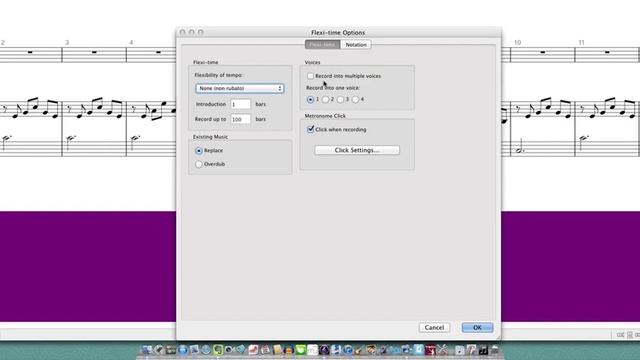Open Launchpad rocket icon in Dock
This screenshot has height=360, width=640.
(159, 350)
